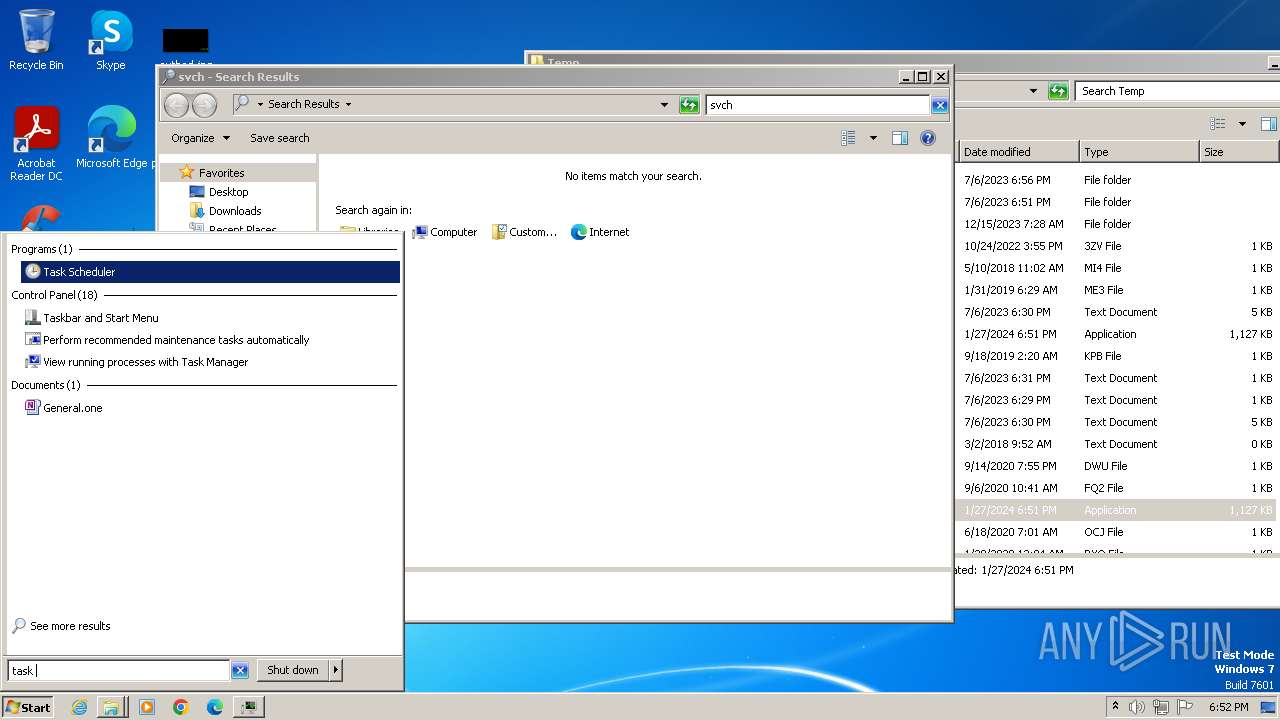Sort by Date modified column

click(x=1019, y=152)
